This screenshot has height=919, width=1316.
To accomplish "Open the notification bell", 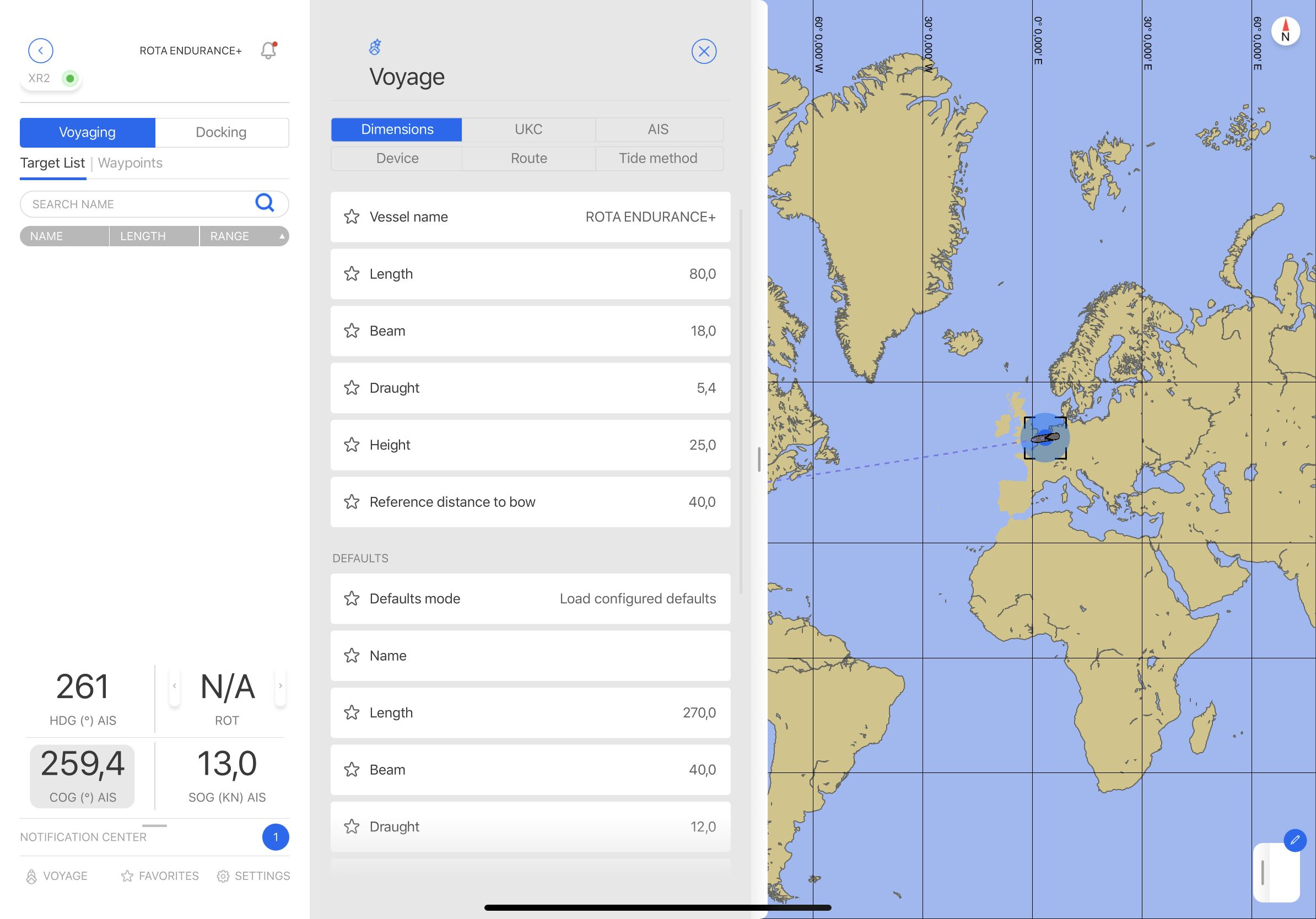I will coord(268,51).
